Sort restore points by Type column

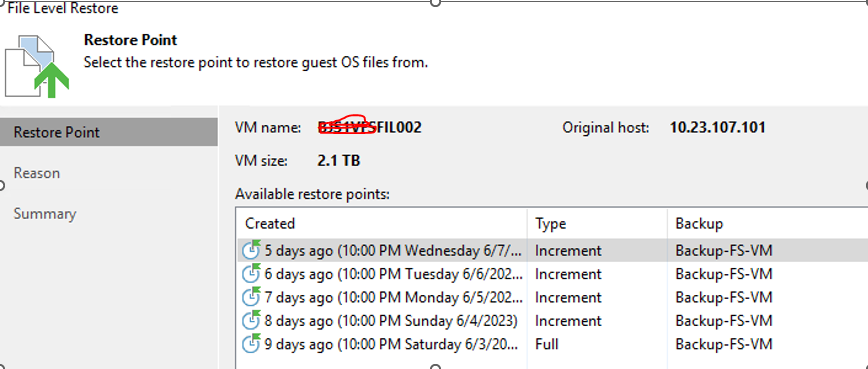(x=597, y=224)
